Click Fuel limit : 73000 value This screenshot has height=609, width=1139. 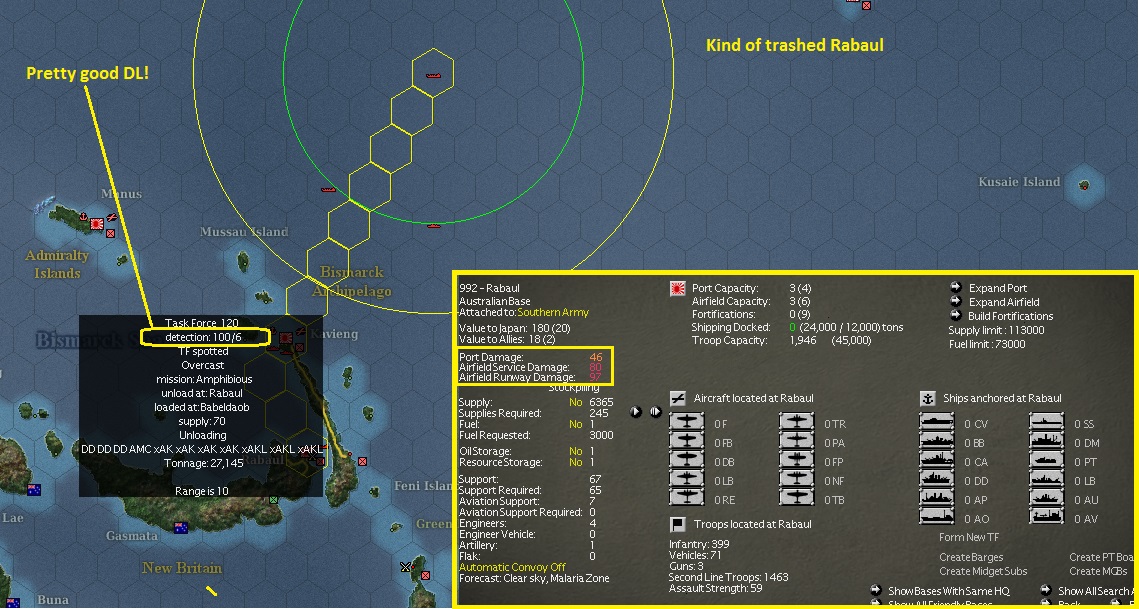987,344
